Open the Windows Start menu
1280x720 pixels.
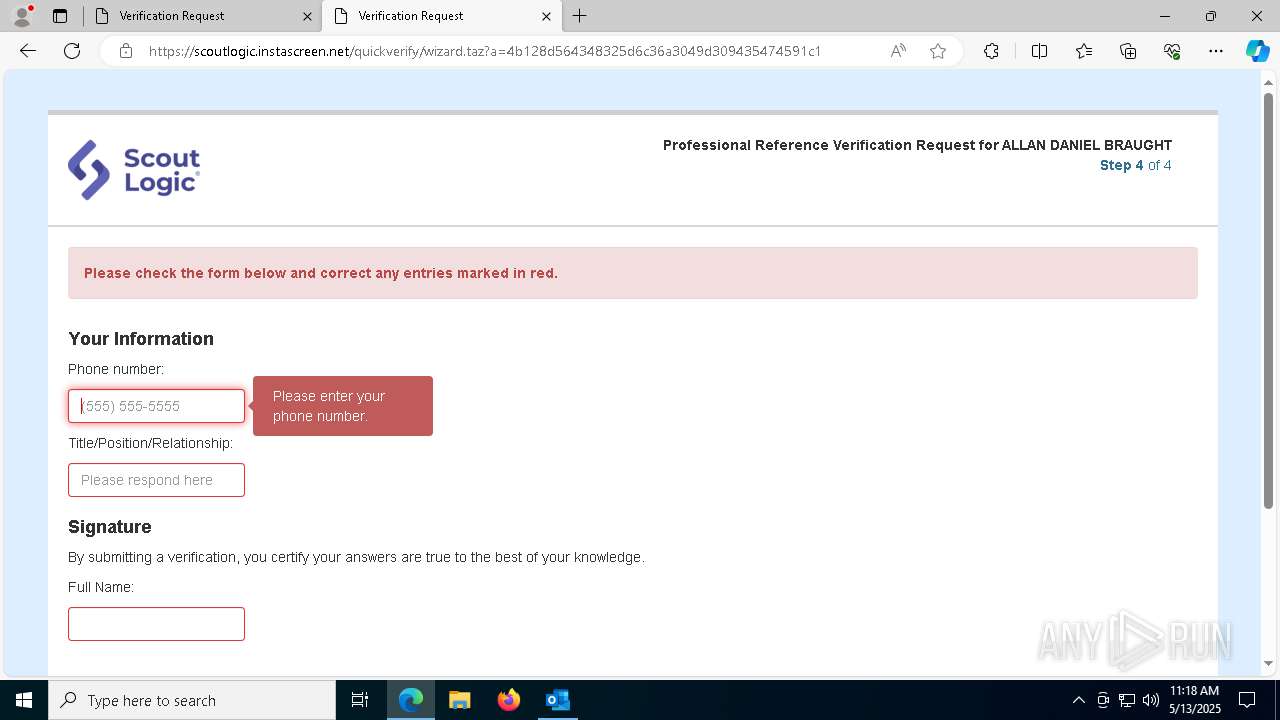[24, 700]
